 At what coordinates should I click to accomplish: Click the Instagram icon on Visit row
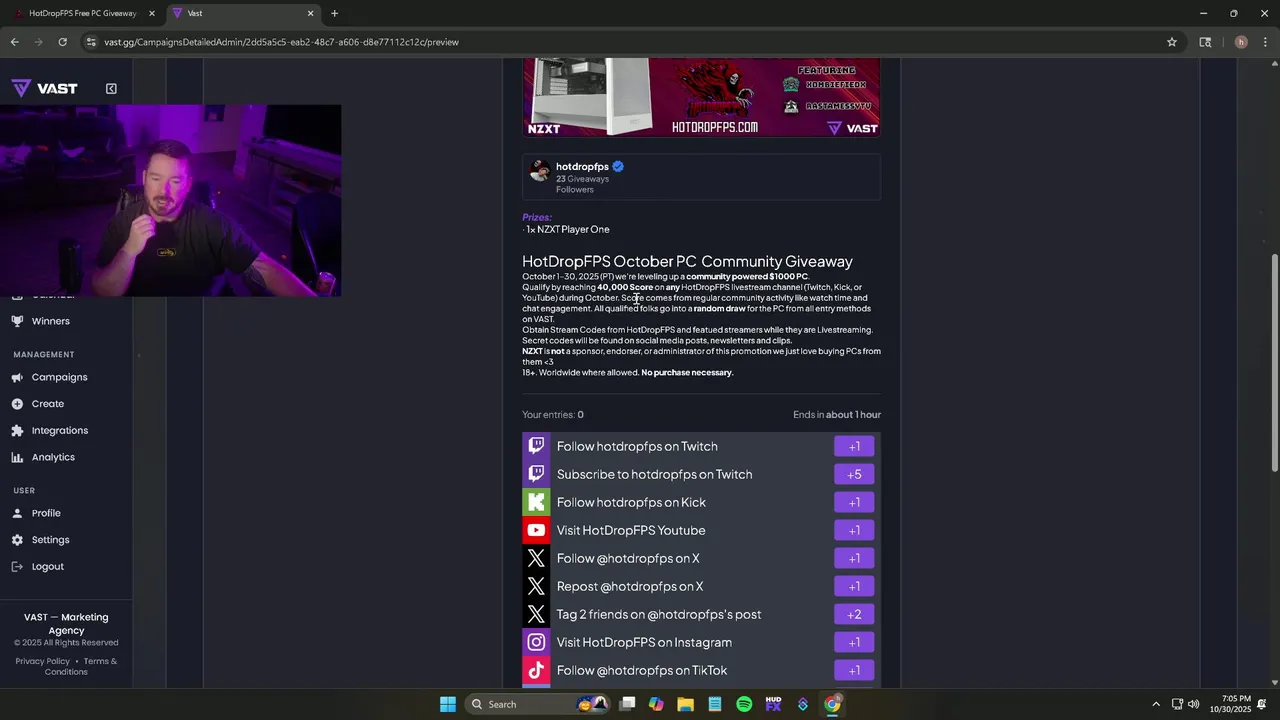pos(536,642)
